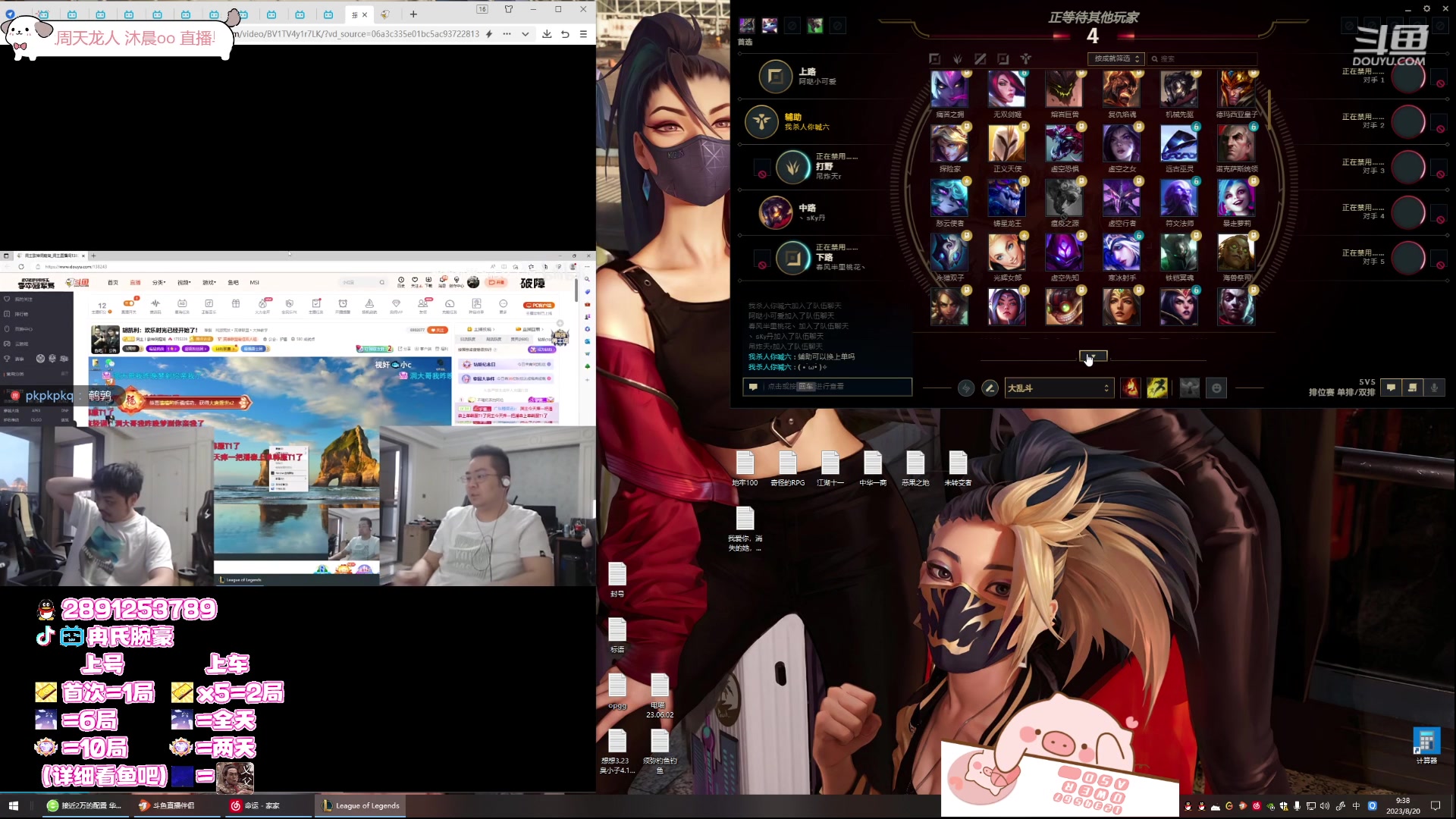The image size is (1456, 819).
Task: Filter champions by bottom lane role icon
Action: click(x=1003, y=58)
